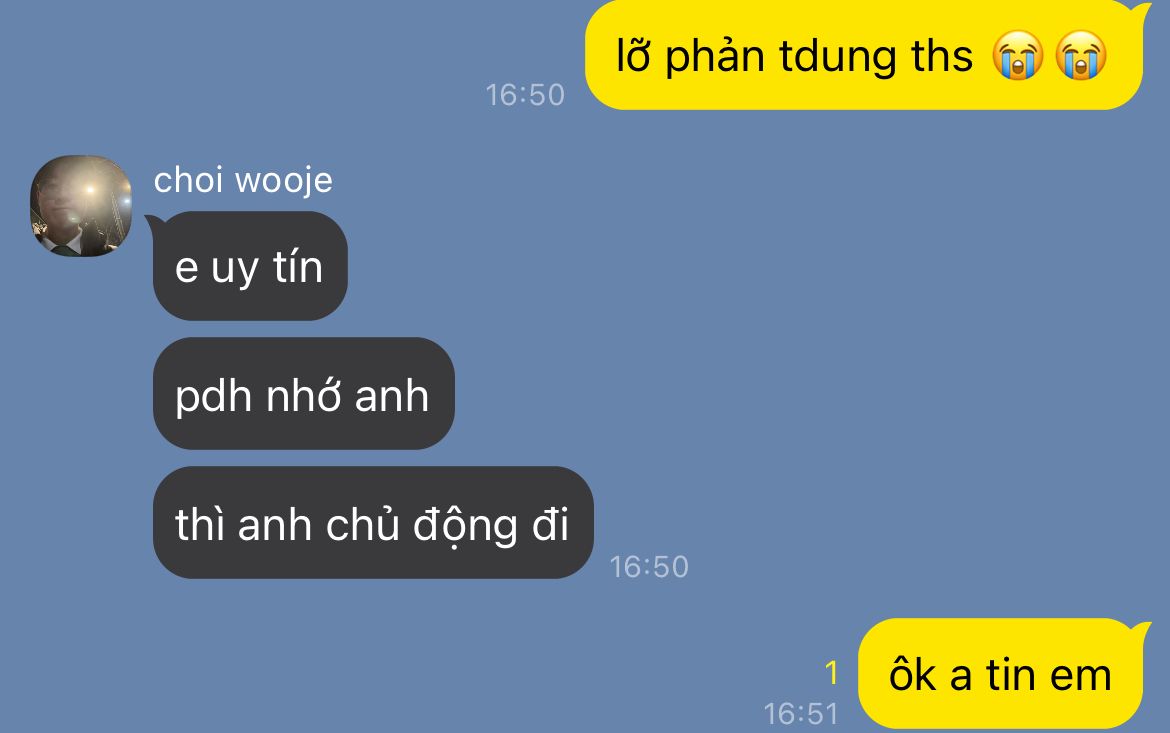Click the 16:51 timestamp at the bottom
The height and width of the screenshot is (733, 1170).
(801, 714)
